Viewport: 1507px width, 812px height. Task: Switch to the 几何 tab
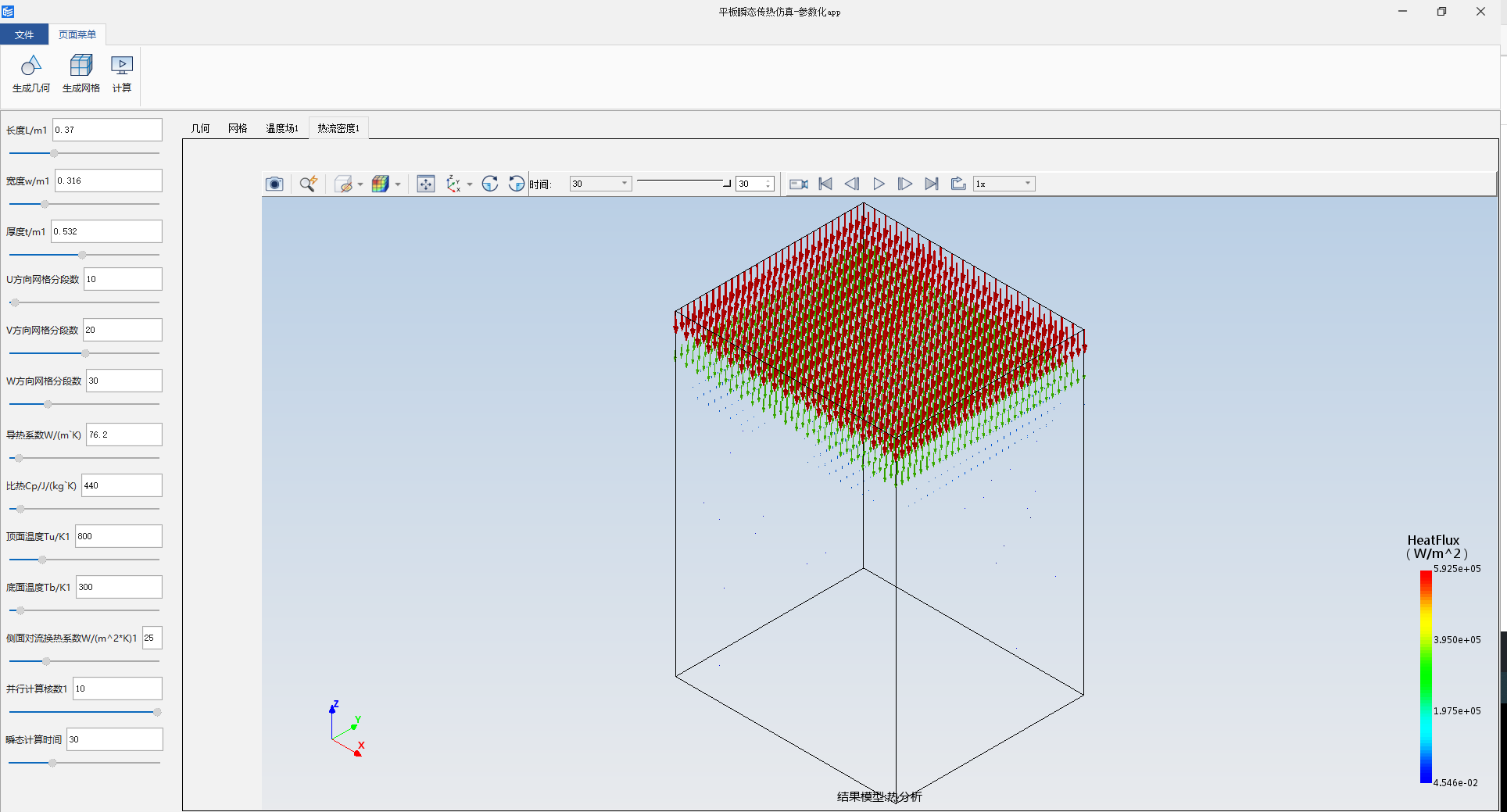coord(201,128)
